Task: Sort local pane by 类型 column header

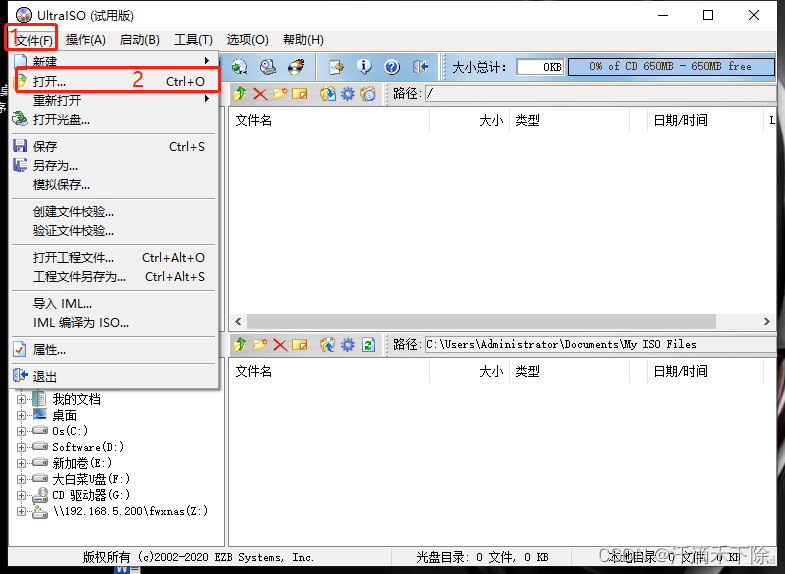Action: click(x=569, y=371)
